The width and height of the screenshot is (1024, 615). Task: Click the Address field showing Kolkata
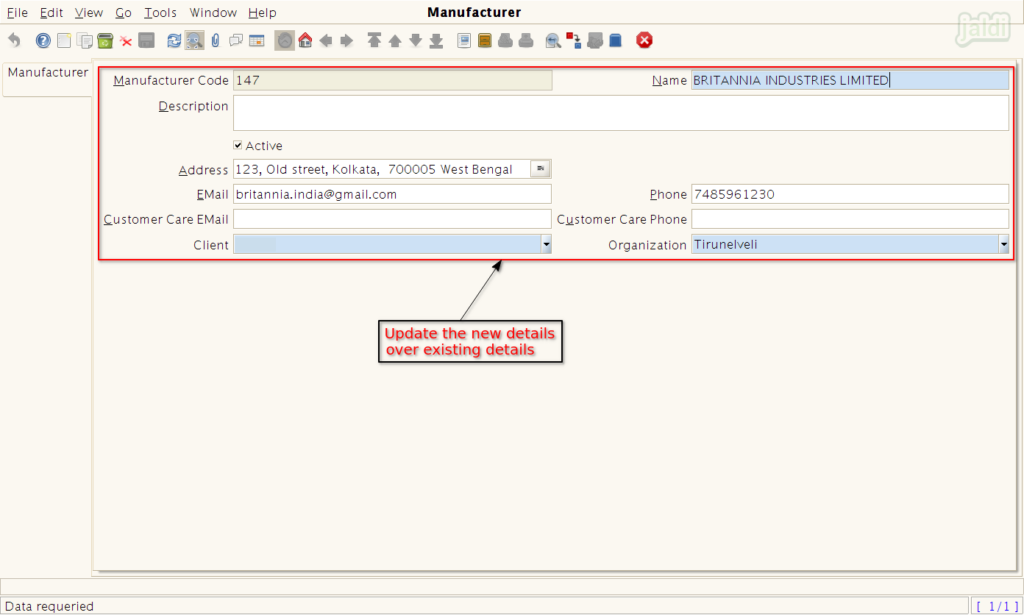[382, 170]
